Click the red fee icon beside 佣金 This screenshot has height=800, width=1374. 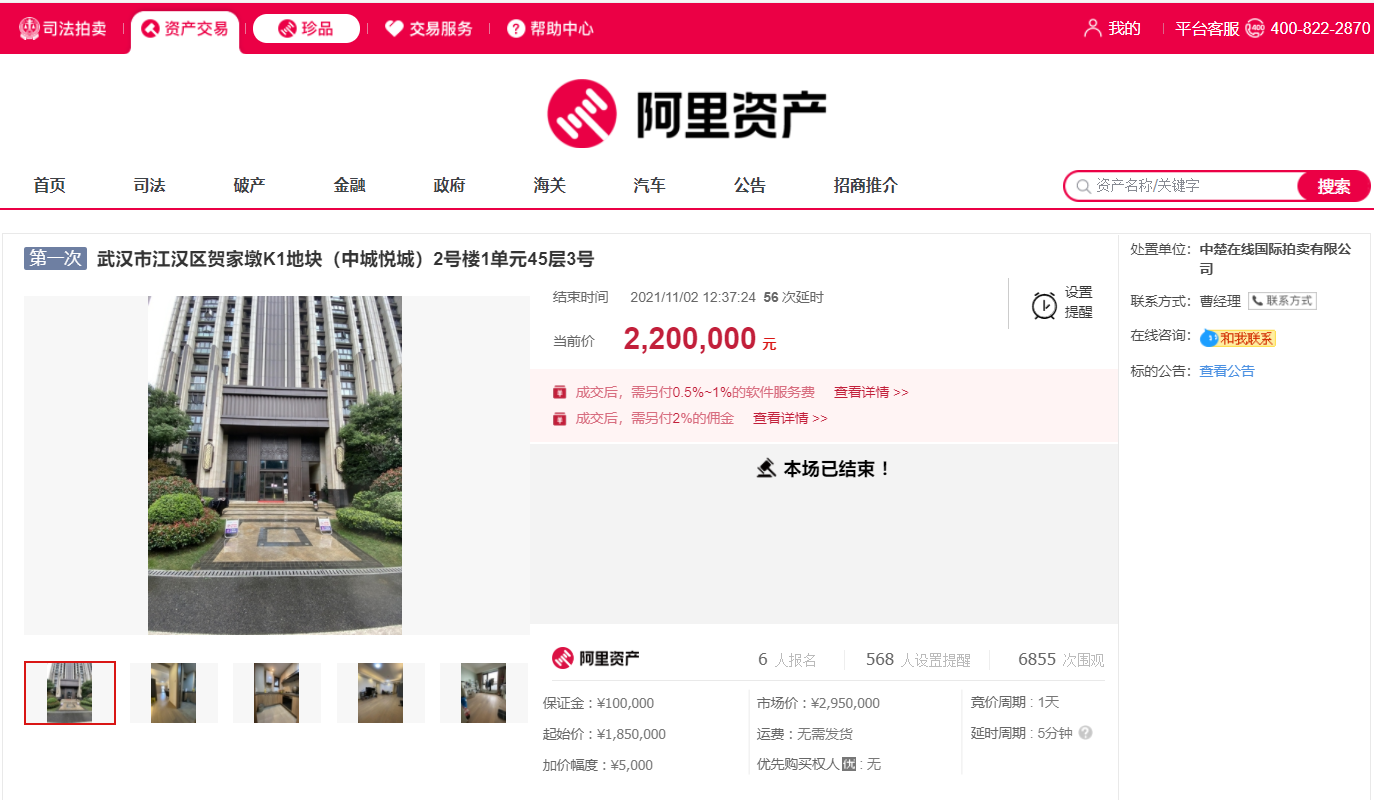[560, 418]
